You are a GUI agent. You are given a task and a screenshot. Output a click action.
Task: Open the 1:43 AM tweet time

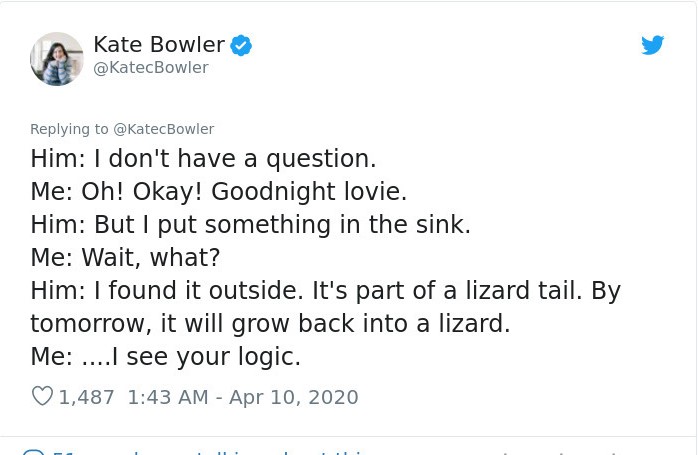point(170,397)
